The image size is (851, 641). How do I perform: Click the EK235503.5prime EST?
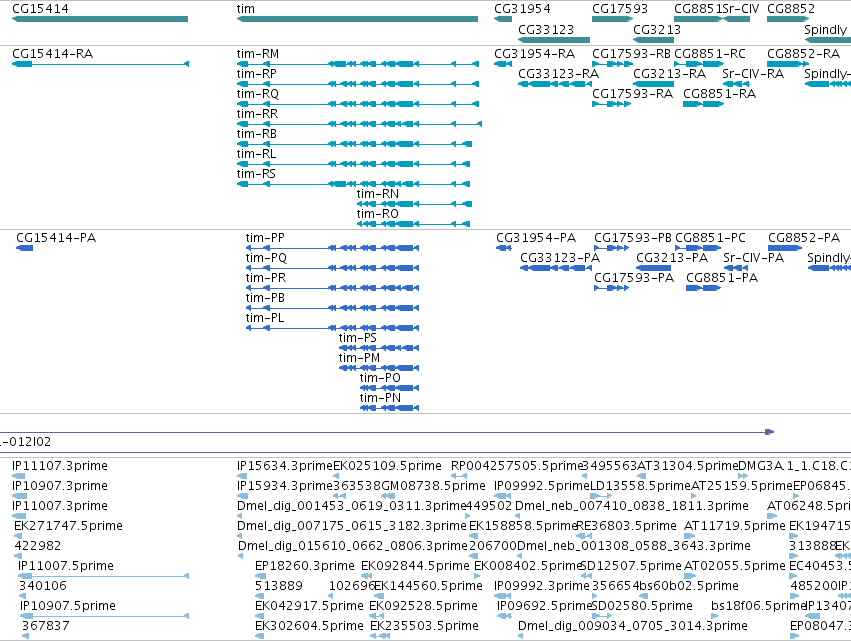pos(380,636)
